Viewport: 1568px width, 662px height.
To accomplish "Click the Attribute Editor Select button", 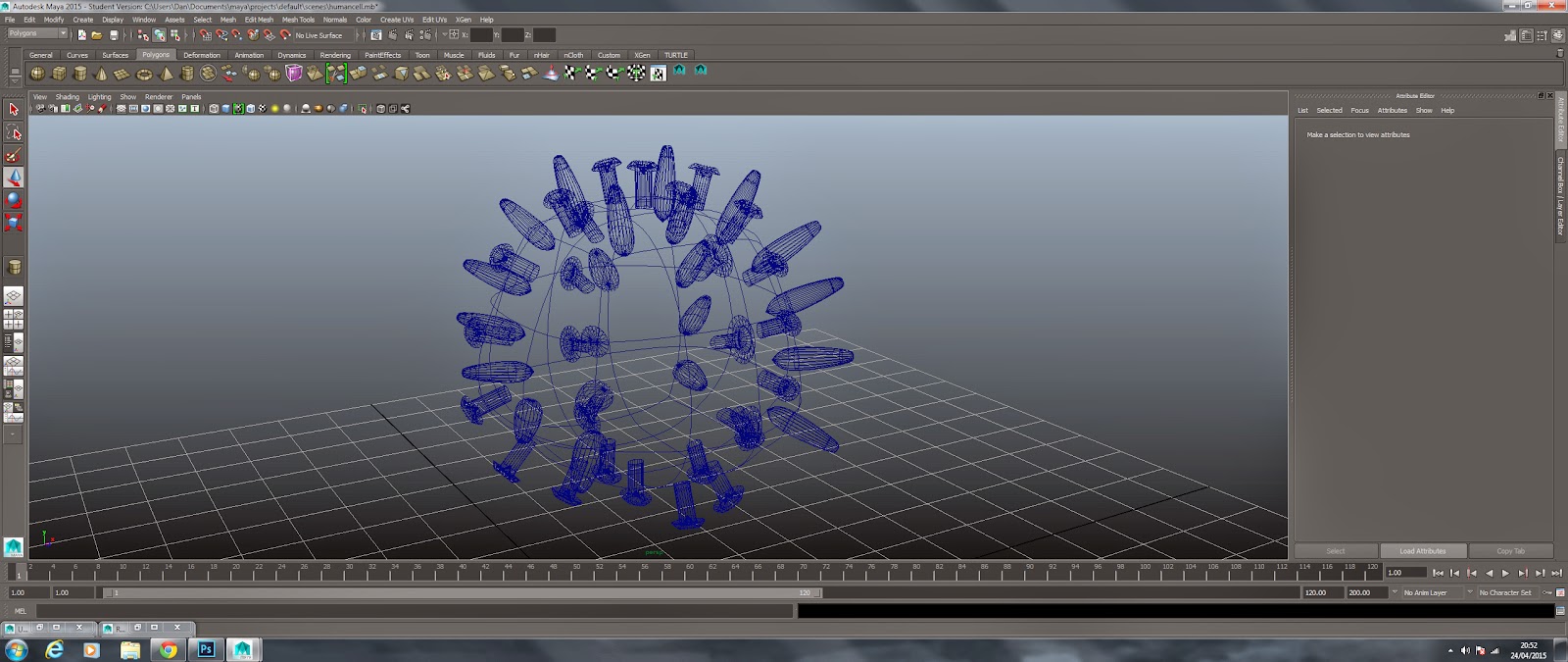I will (x=1336, y=551).
